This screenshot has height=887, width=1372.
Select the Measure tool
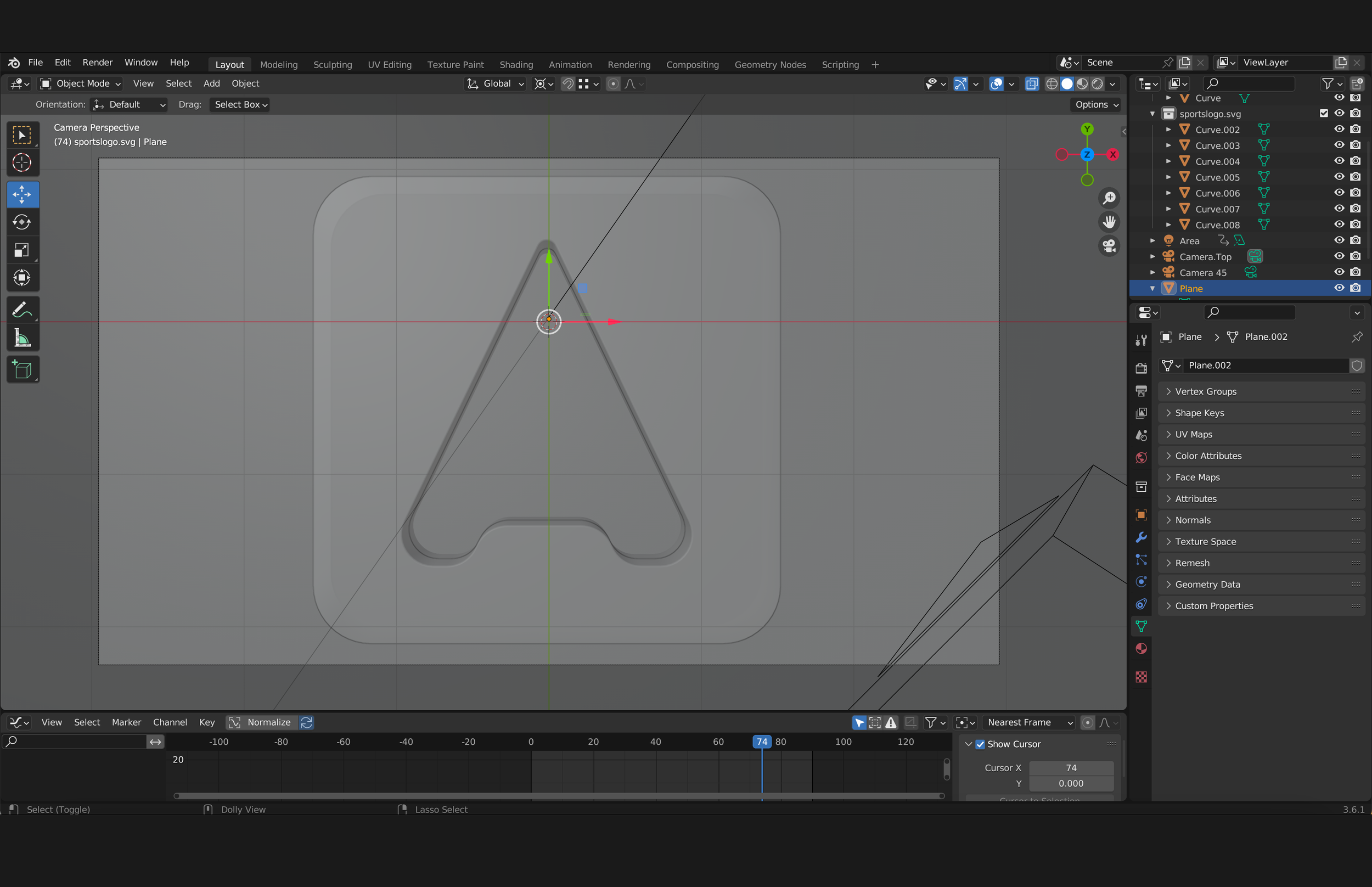(22, 338)
